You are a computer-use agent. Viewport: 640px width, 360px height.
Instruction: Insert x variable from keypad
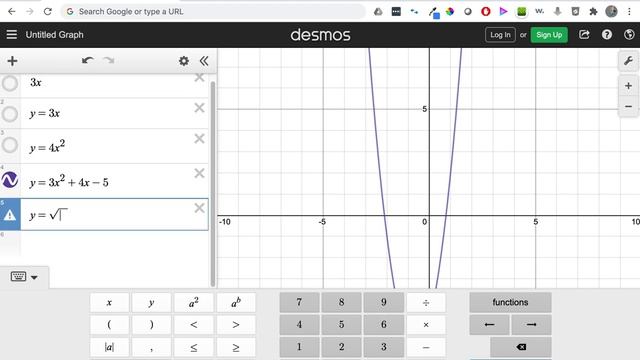tap(109, 302)
